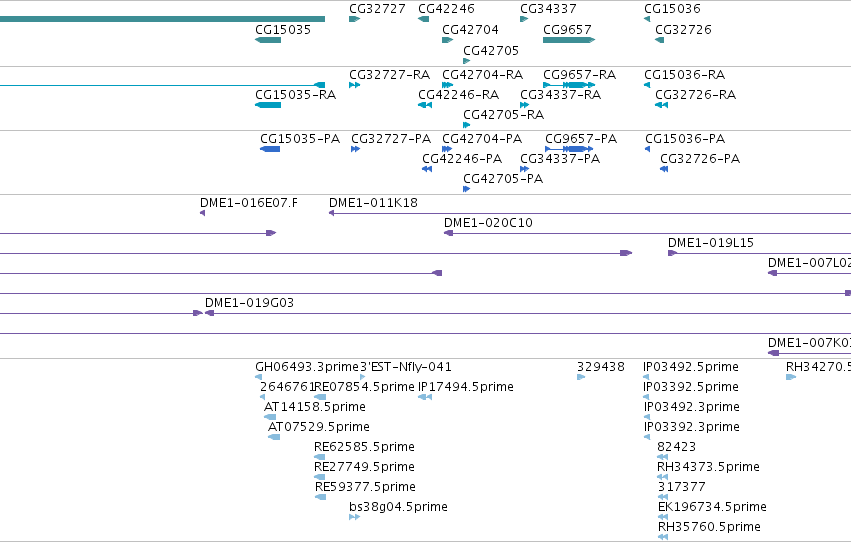851x542 pixels.
Task: Click the AT14158.5prime EST label
Action: (314, 407)
